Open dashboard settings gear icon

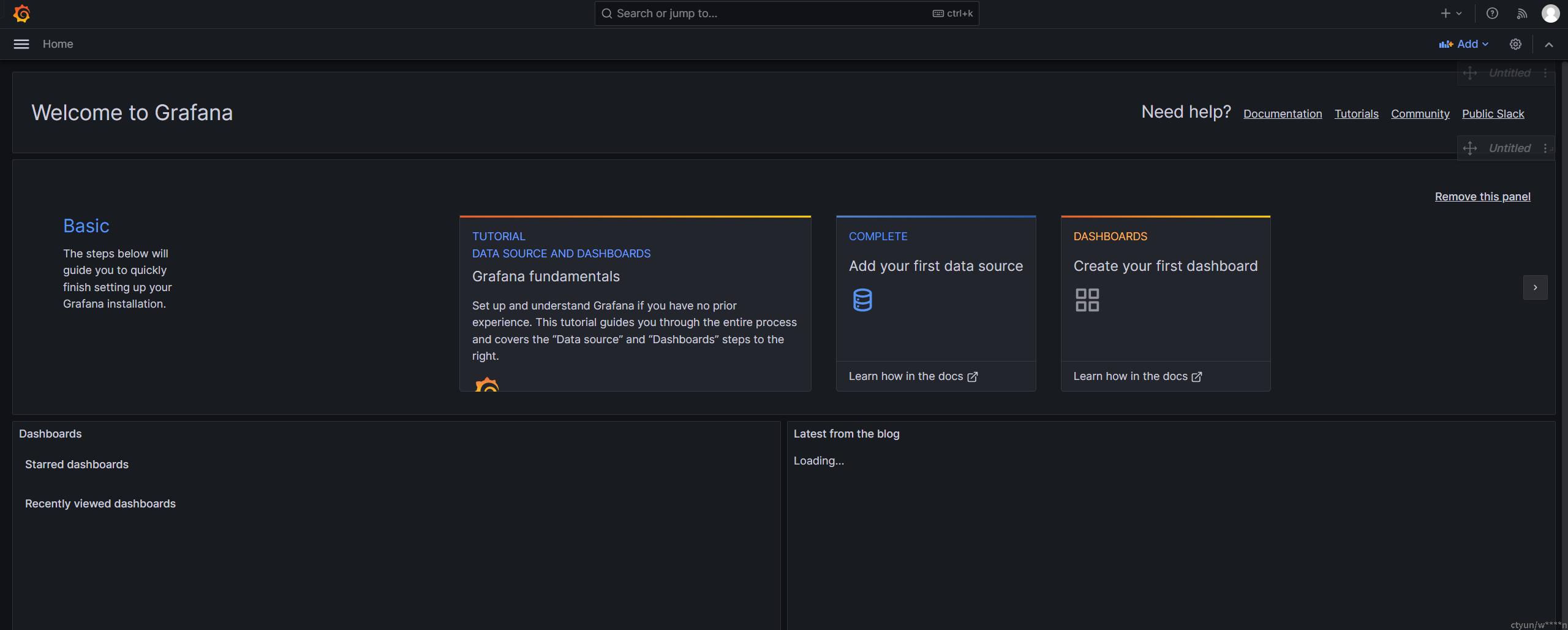pos(1515,44)
